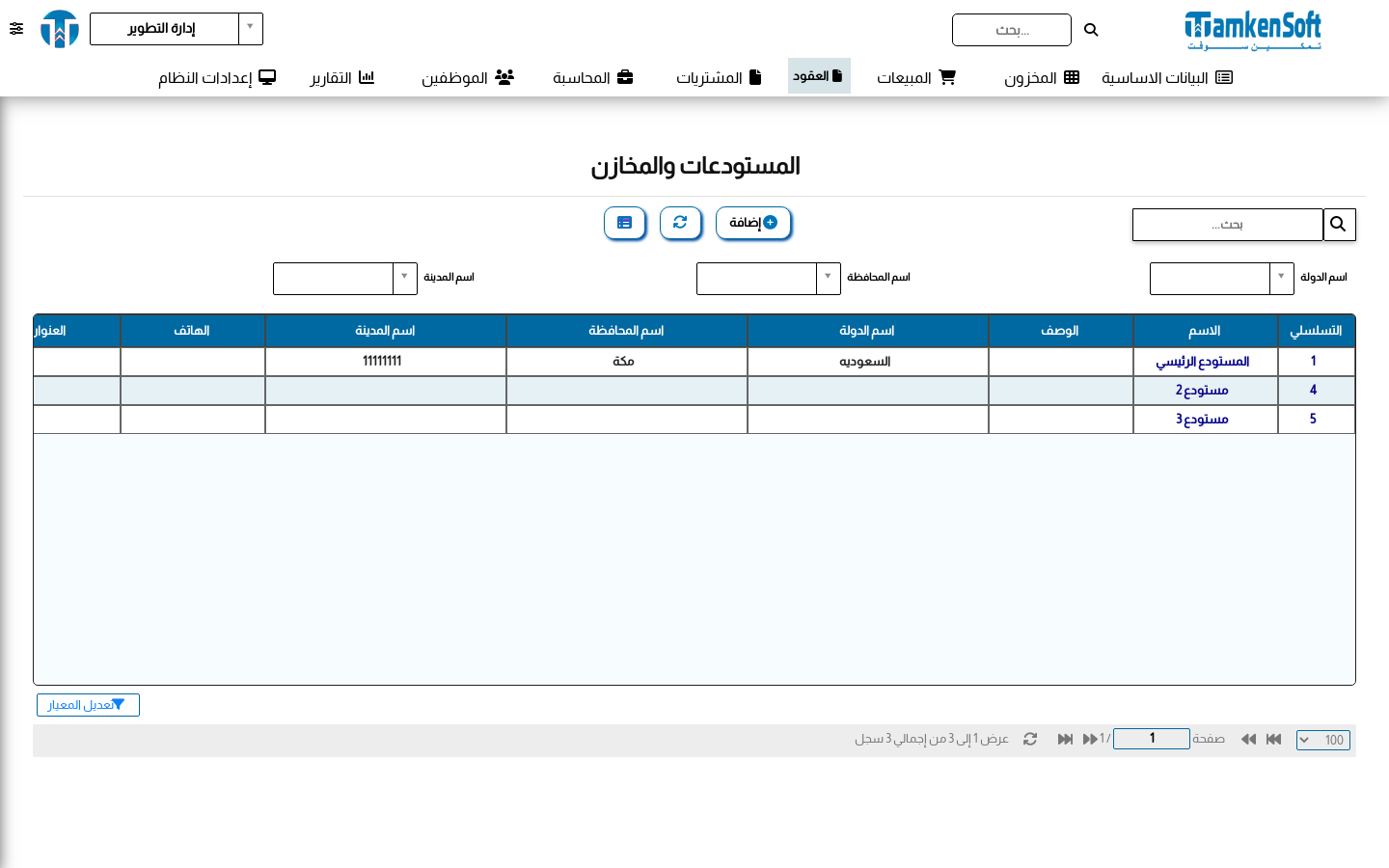
Task: Click serial number 5 link
Action: point(1313,419)
